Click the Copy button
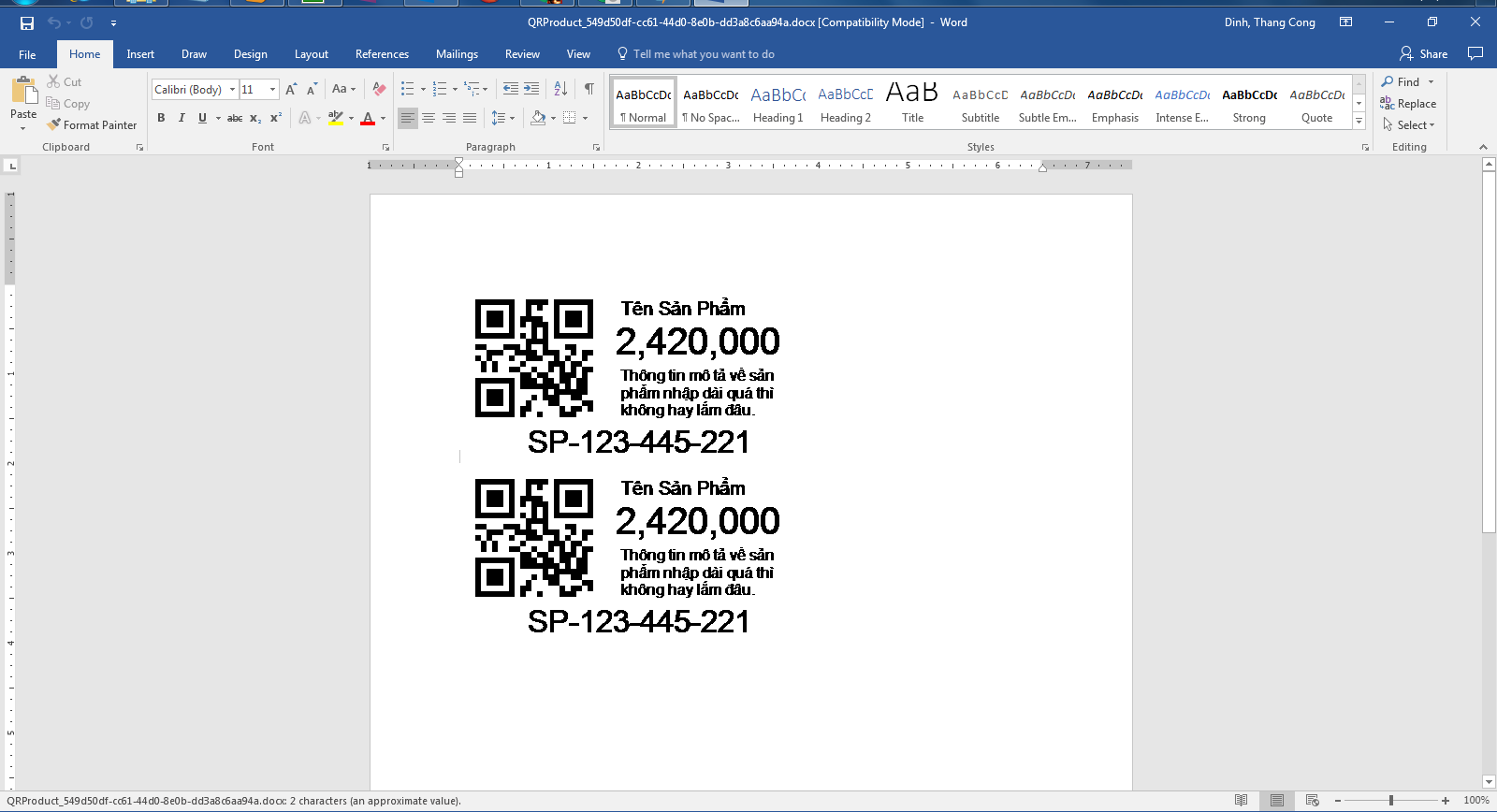 coord(68,104)
